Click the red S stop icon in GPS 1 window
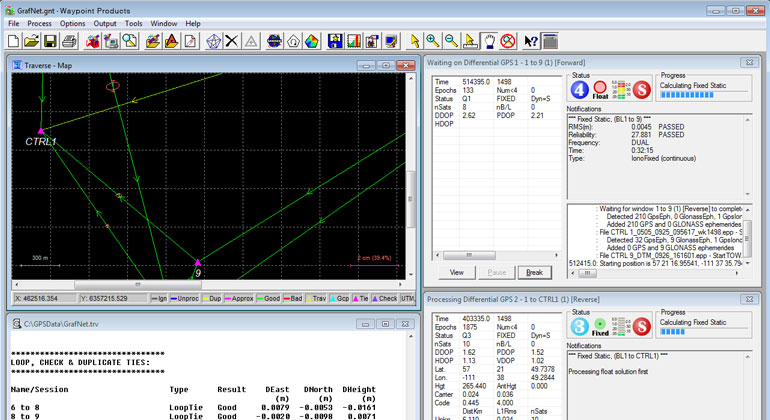 pyautogui.click(x=641, y=90)
